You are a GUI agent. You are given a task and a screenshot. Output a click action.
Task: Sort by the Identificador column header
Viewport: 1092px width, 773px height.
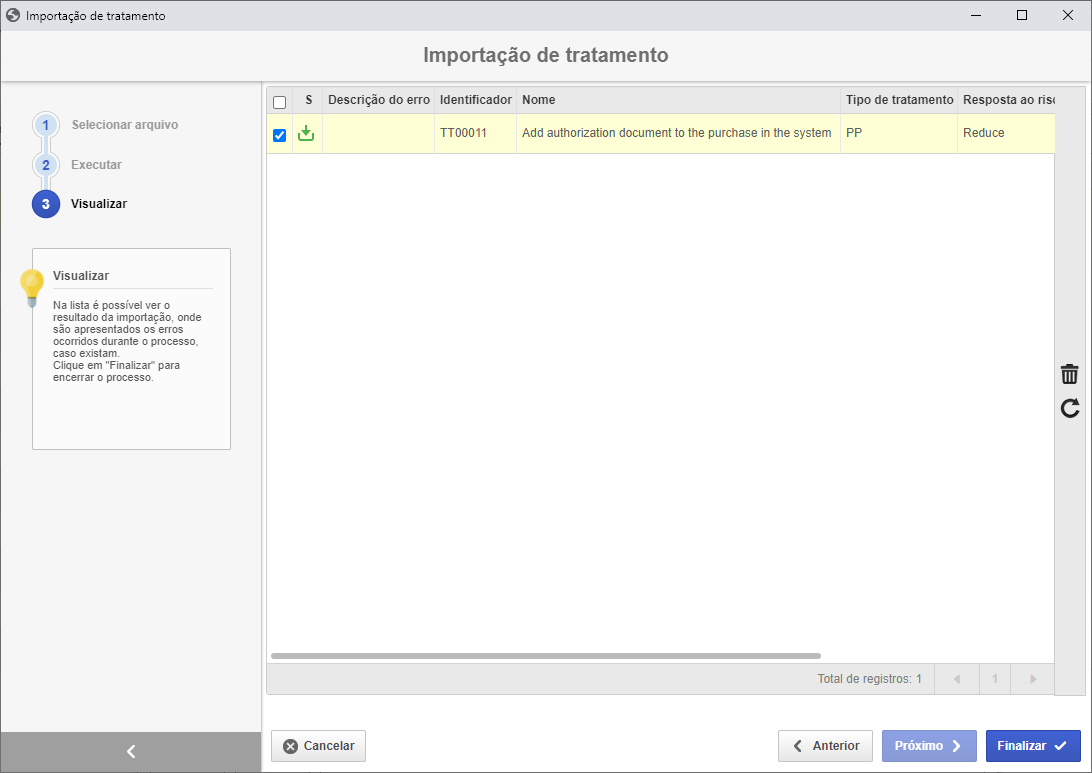[x=476, y=100]
